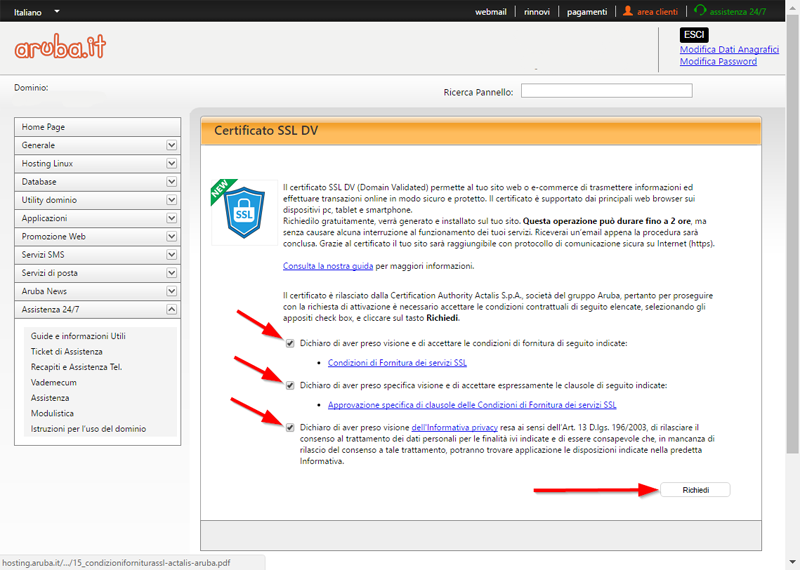This screenshot has width=800, height=570.
Task: Click the ESCI logout button
Action: (694, 35)
